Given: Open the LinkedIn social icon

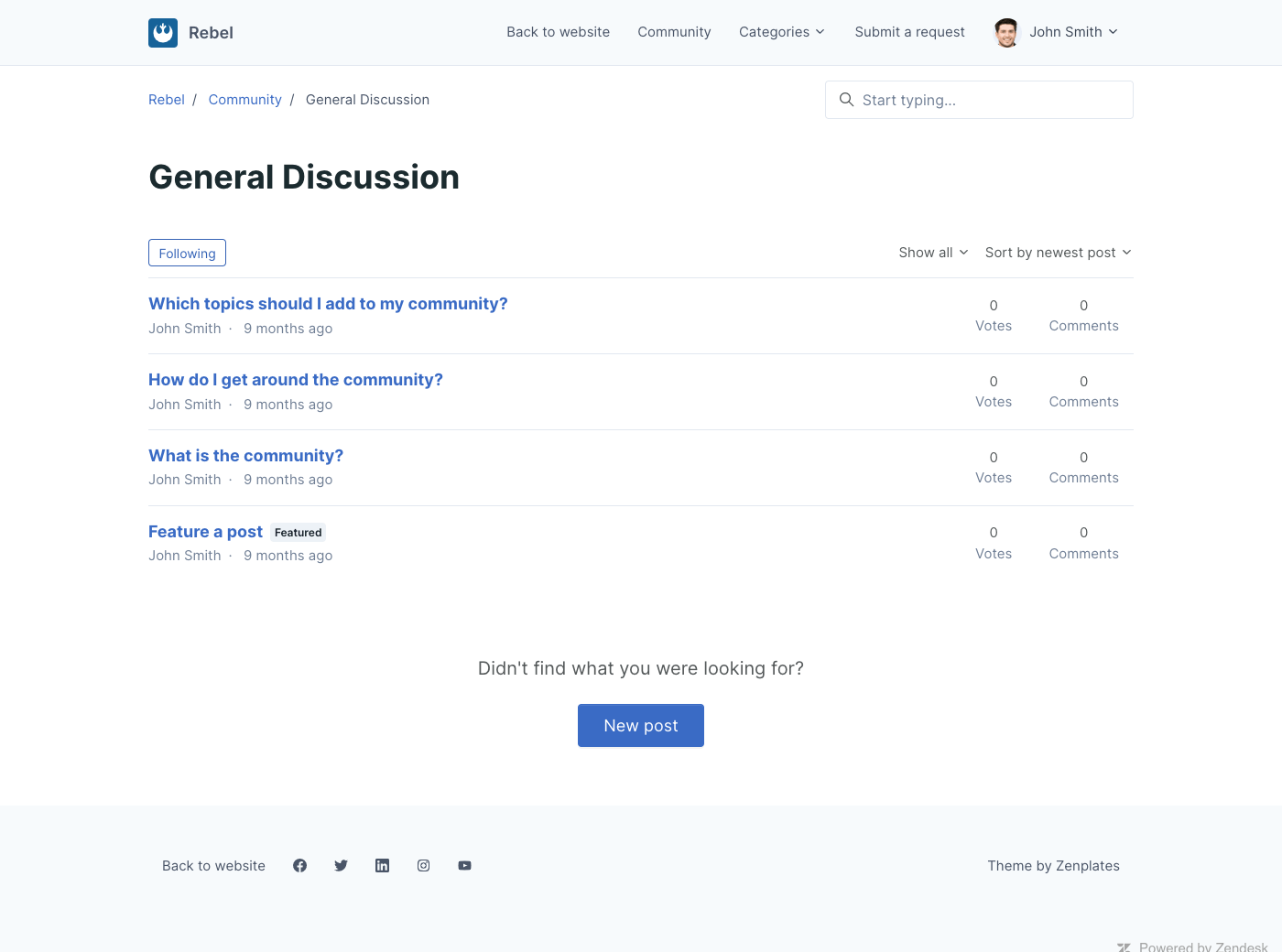Looking at the screenshot, I should 382,866.
